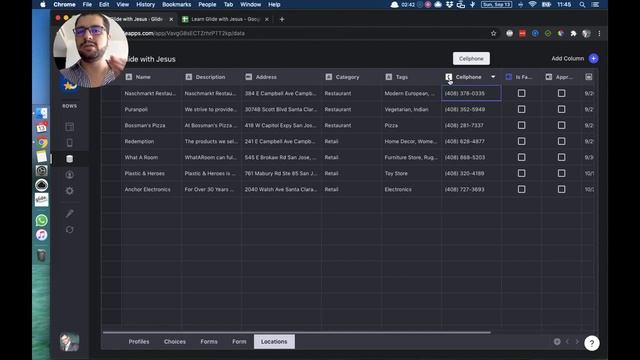
Task: Toggle Approved checkbox for Anchor Electronics
Action: coord(562,189)
